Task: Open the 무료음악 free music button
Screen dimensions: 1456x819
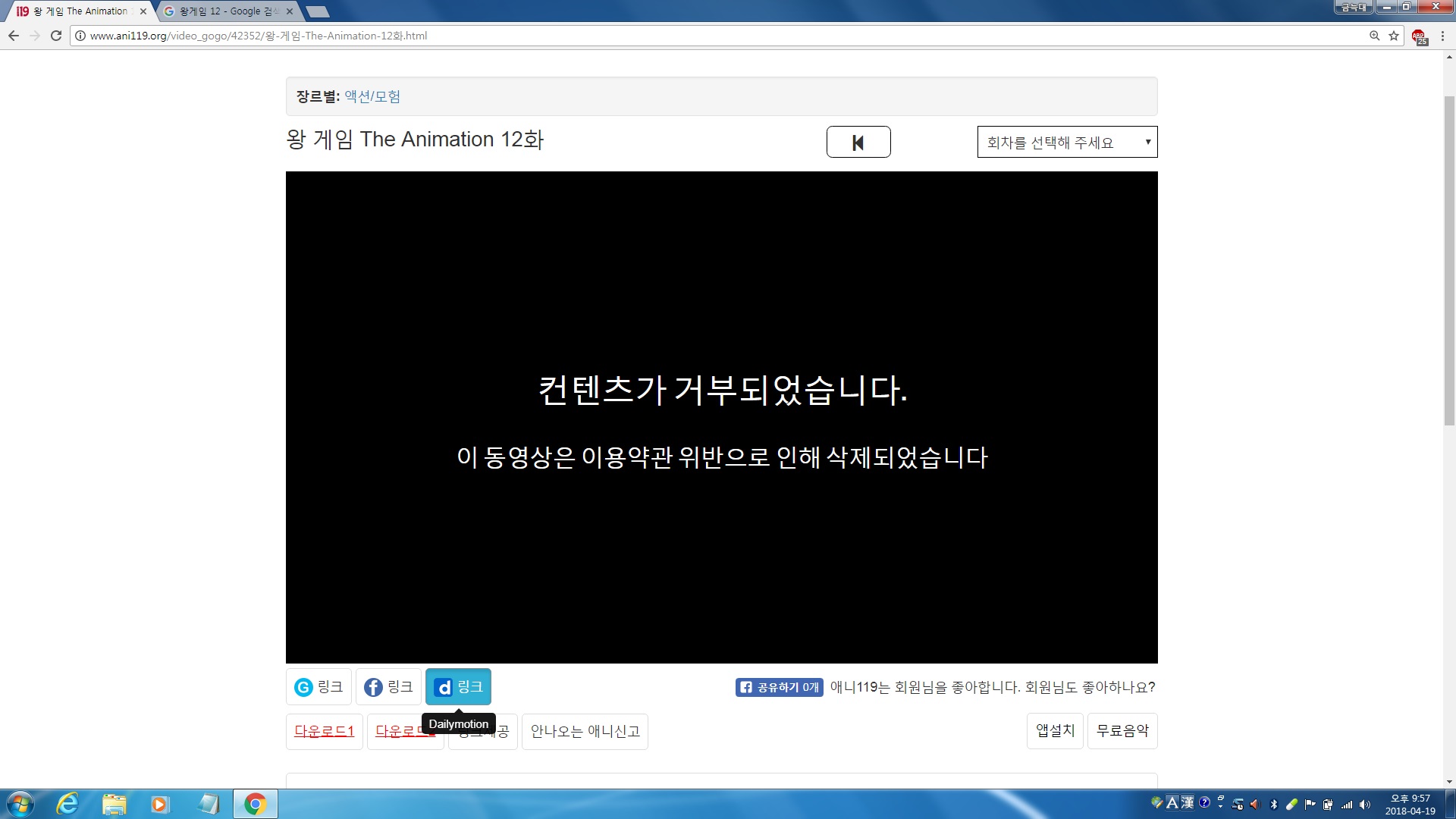Action: (x=1122, y=730)
